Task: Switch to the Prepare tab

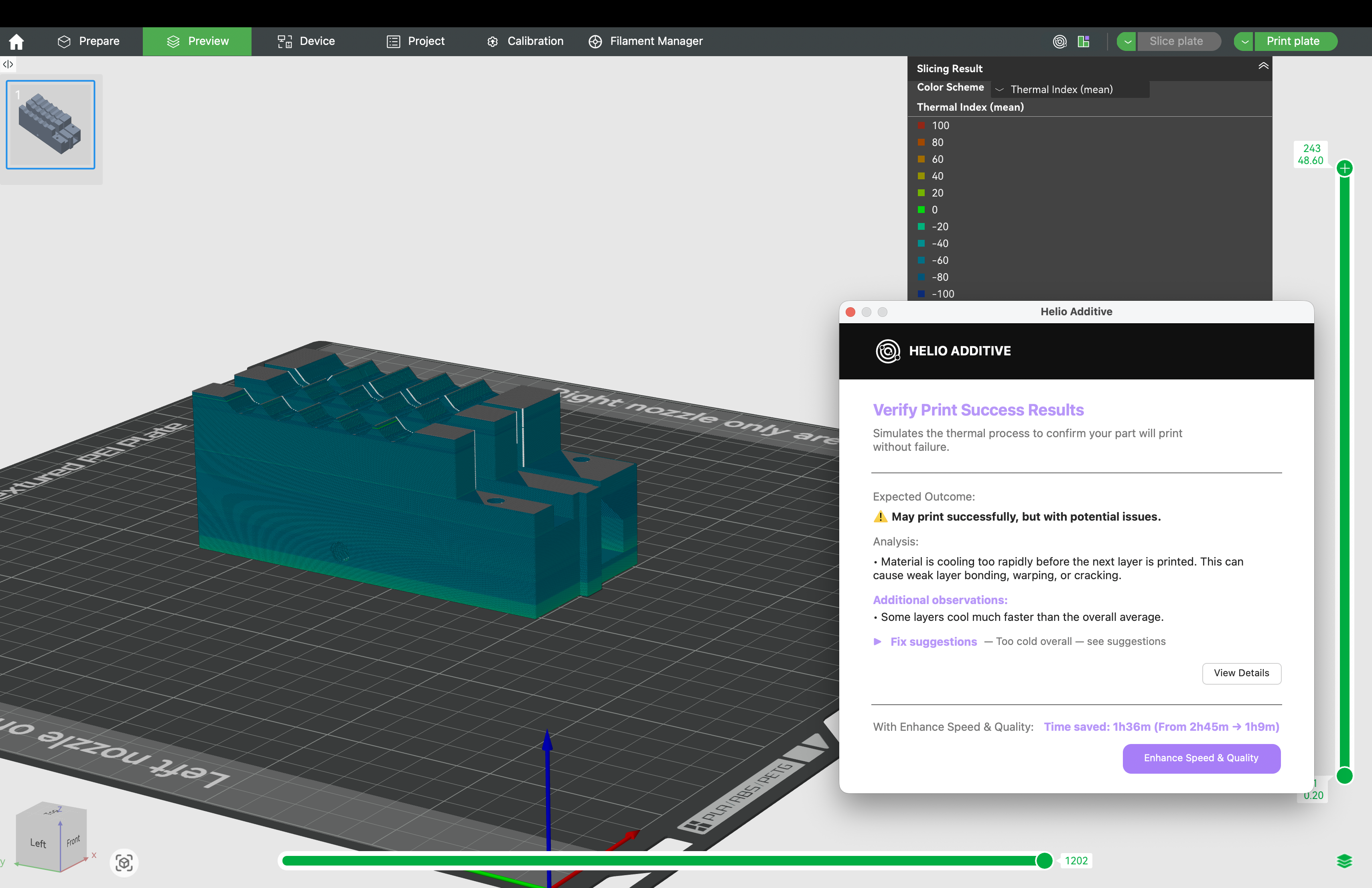Action: pyautogui.click(x=88, y=41)
